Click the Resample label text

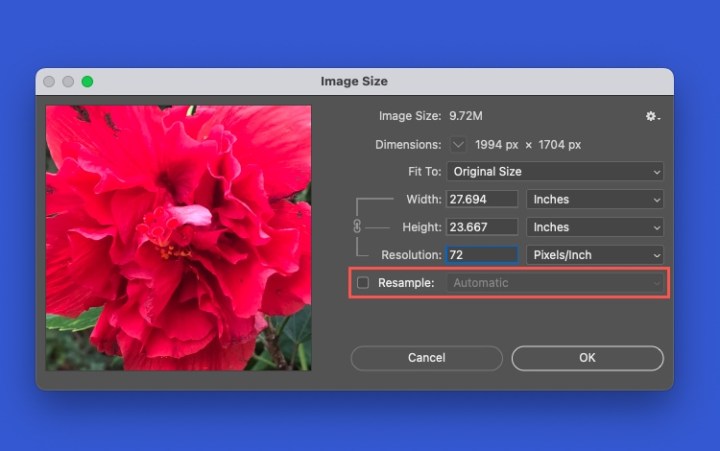point(405,283)
